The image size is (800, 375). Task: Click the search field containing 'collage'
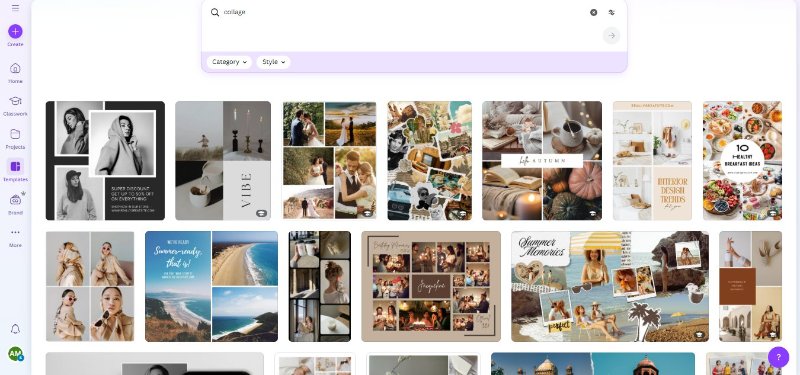(x=403, y=12)
